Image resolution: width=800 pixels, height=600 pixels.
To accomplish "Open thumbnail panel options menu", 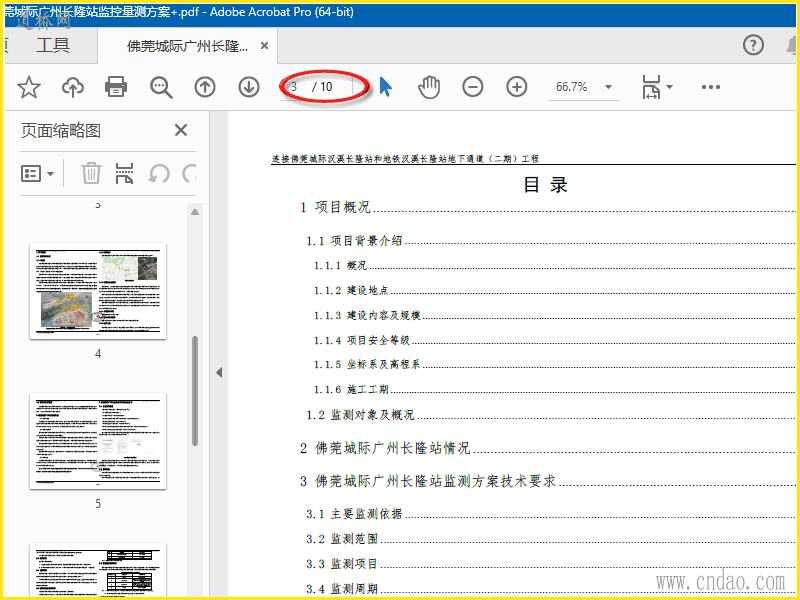I will (x=37, y=173).
